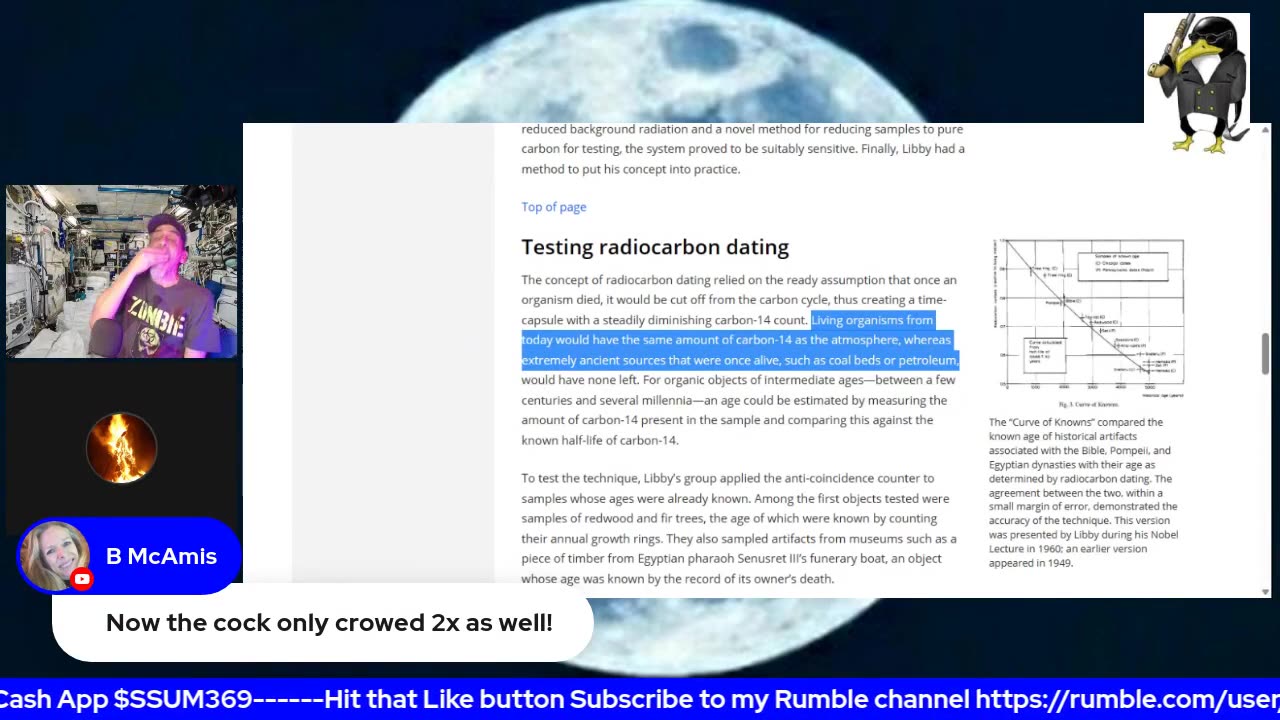Click the 'B McAmis' name label
The image size is (1280, 720).
click(161, 556)
